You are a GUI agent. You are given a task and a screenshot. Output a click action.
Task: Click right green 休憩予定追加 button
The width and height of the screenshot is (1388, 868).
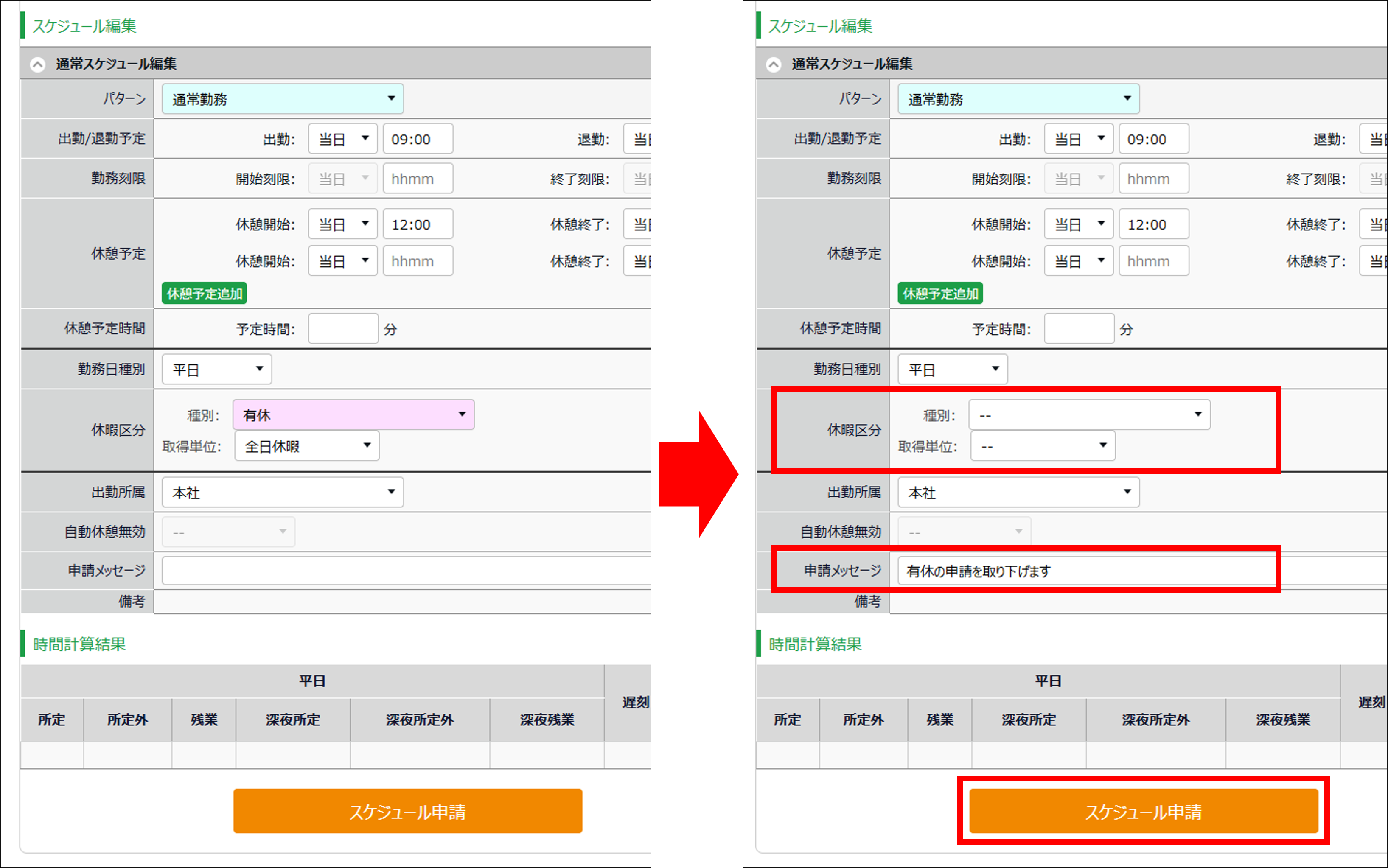point(940,293)
